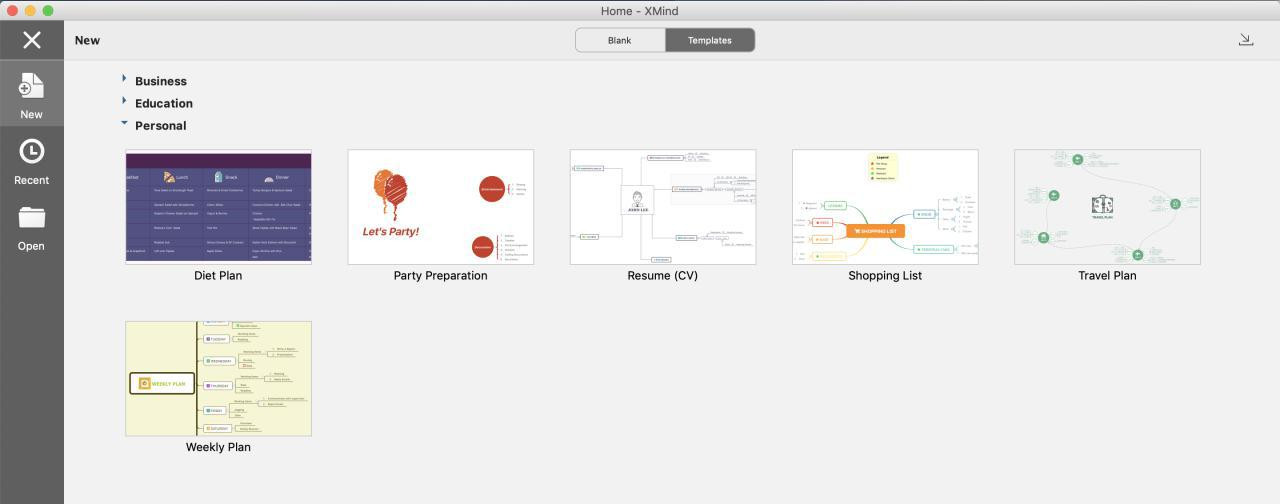The height and width of the screenshot is (504, 1280).
Task: Expand the Business category triangle
Action: click(124, 78)
